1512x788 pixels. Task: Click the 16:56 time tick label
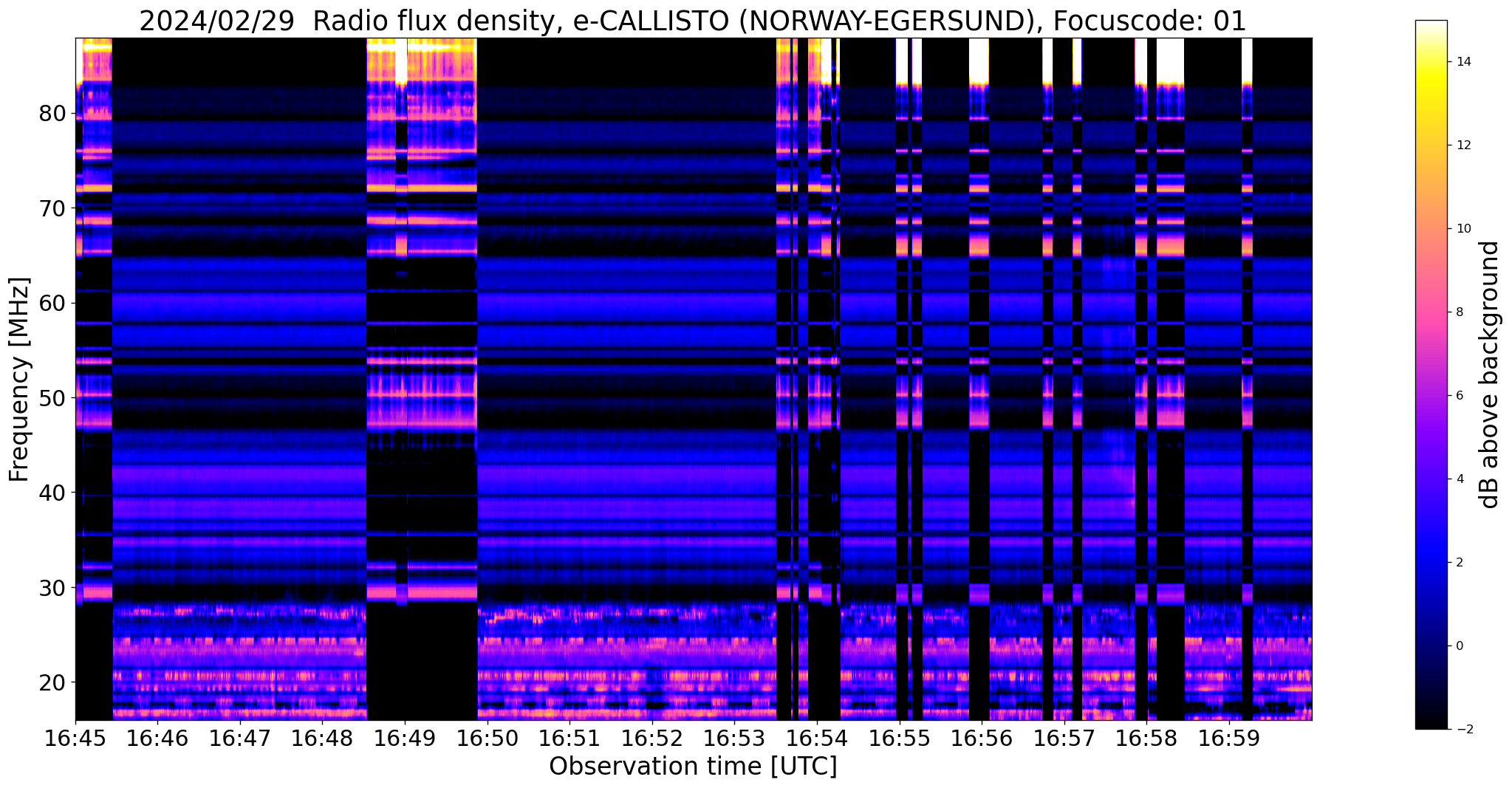tap(982, 737)
